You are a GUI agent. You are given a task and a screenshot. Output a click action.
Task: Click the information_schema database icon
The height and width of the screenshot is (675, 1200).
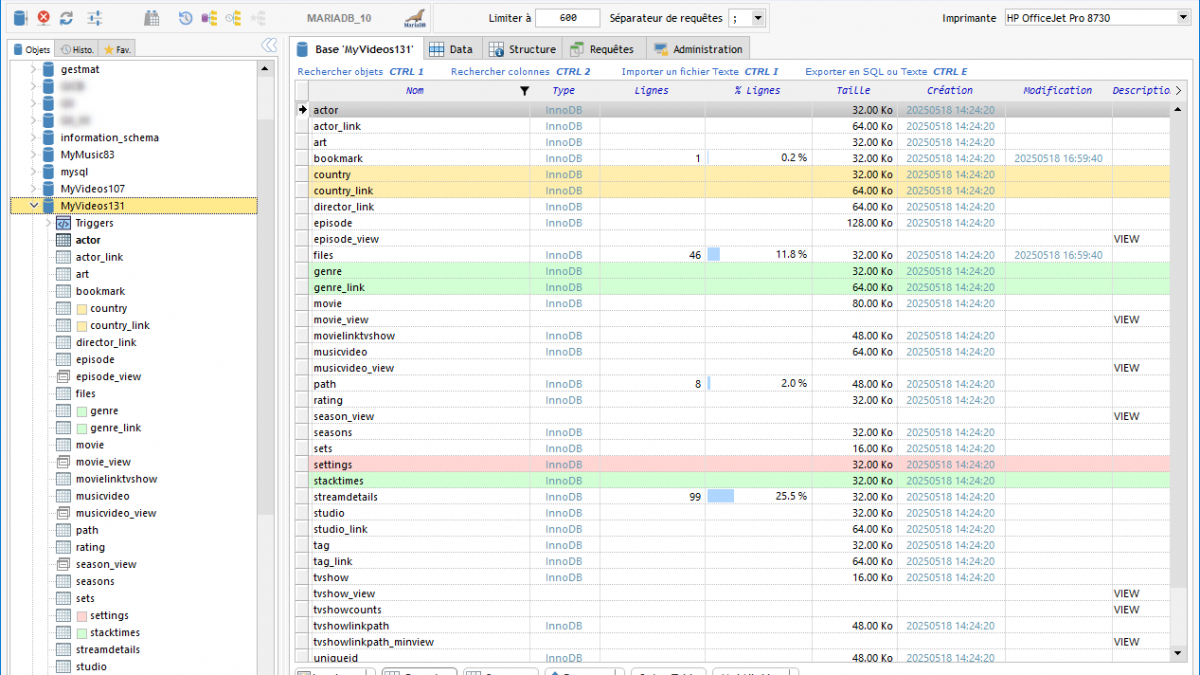48,137
